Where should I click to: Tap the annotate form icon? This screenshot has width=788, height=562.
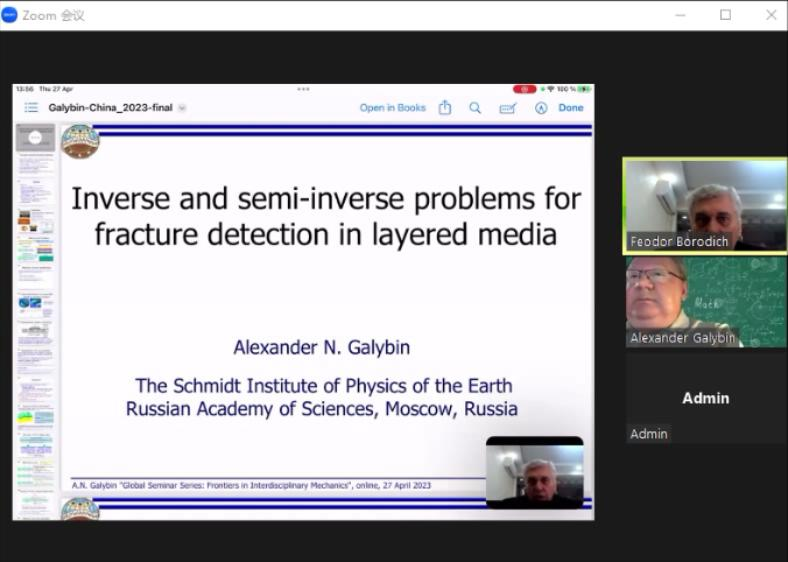click(507, 108)
